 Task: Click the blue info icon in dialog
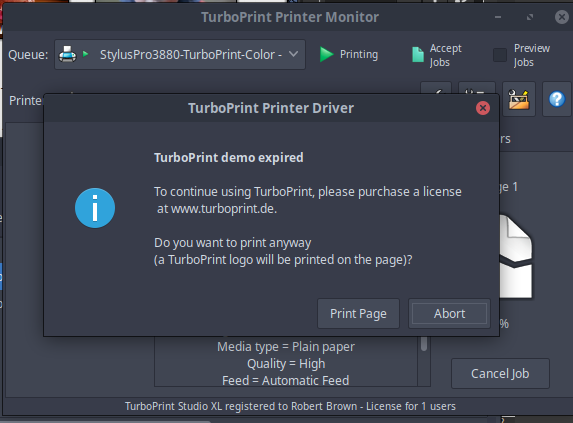(95, 208)
